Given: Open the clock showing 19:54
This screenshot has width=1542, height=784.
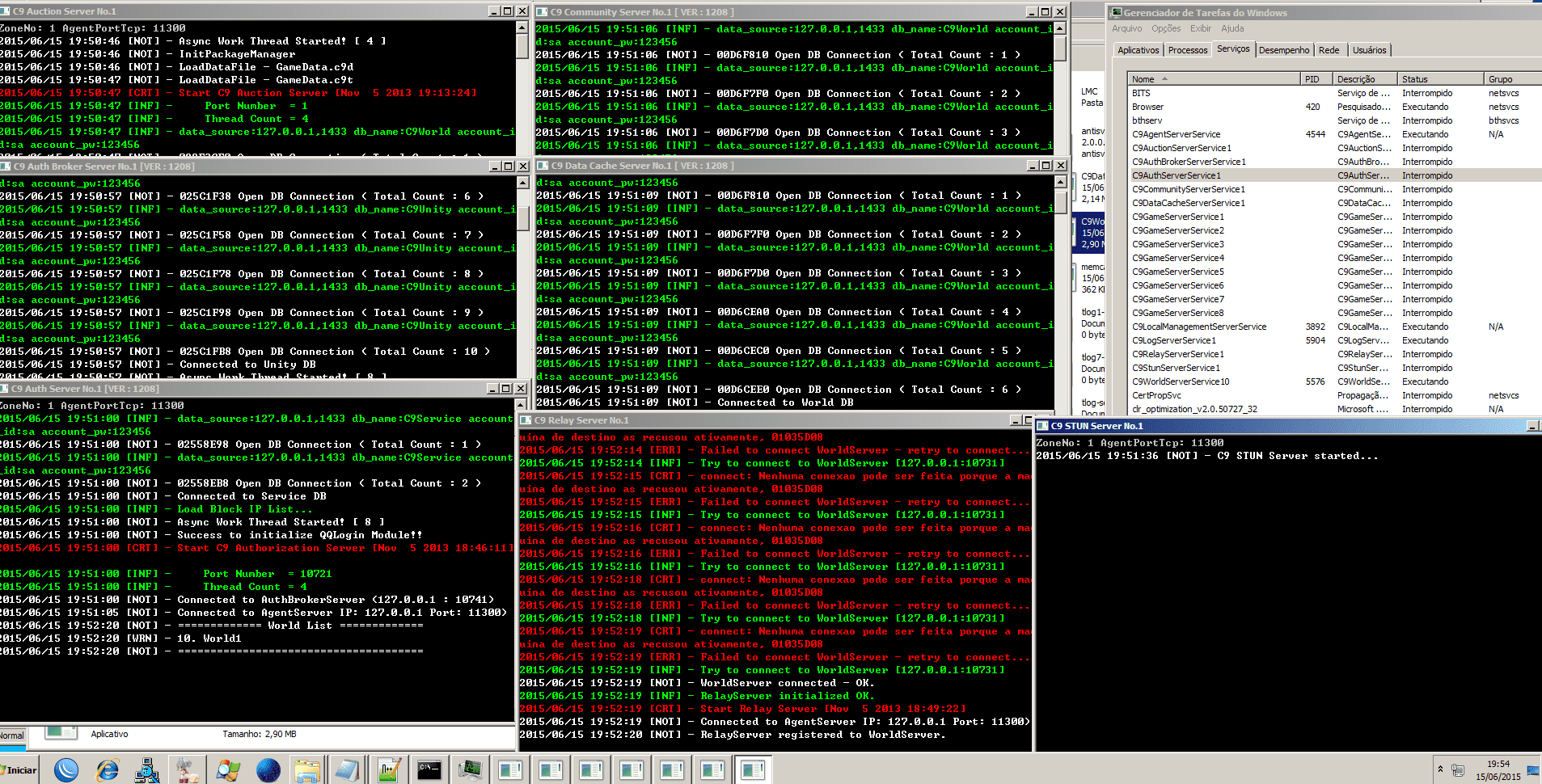Looking at the screenshot, I should [1498, 770].
